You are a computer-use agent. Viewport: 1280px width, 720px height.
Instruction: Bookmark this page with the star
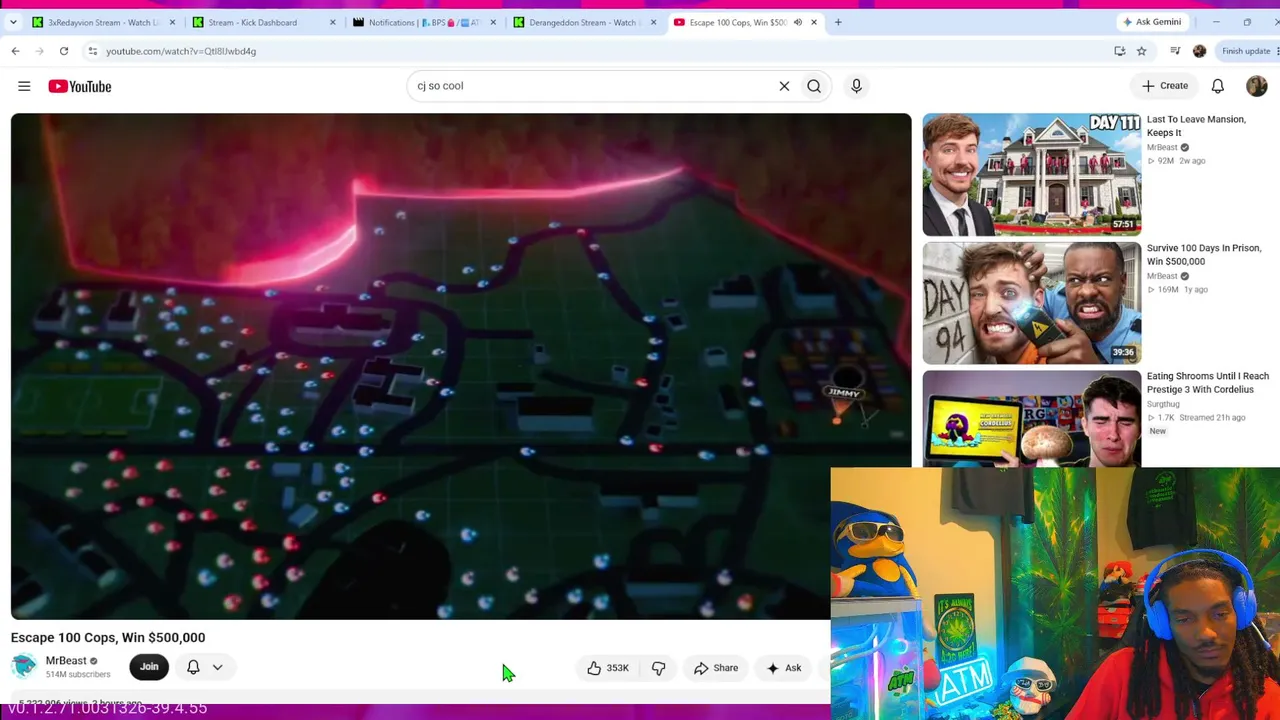coord(1141,51)
